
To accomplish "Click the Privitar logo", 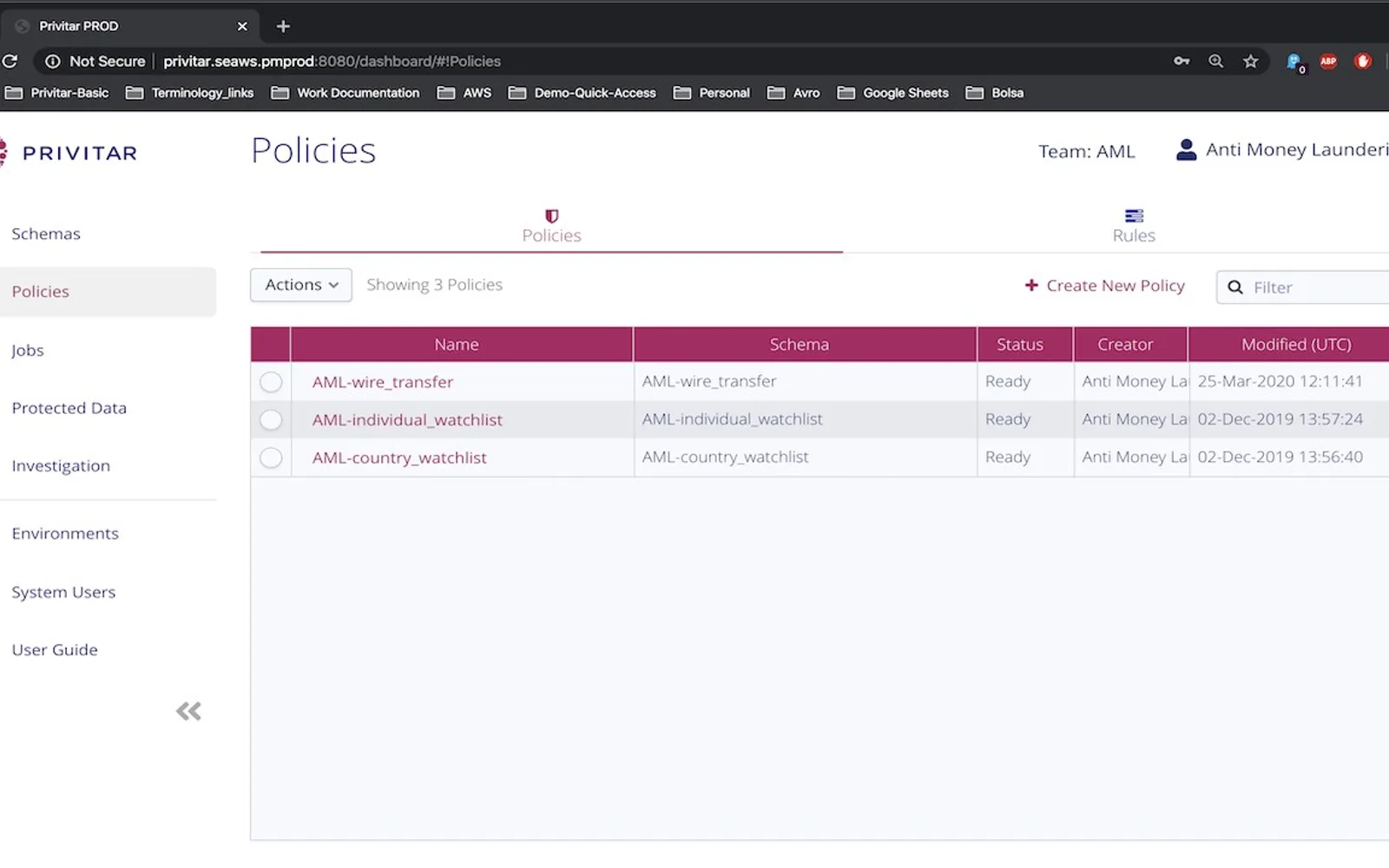I will [x=69, y=153].
